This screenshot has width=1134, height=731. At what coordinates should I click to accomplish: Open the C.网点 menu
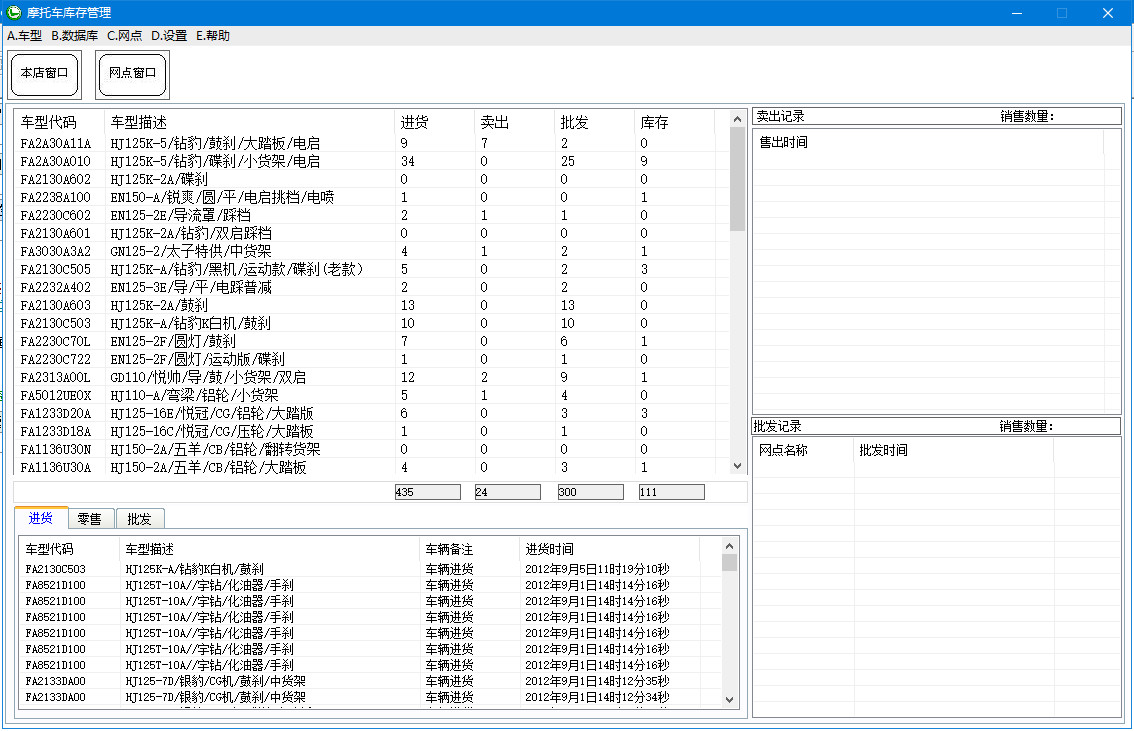pos(124,36)
